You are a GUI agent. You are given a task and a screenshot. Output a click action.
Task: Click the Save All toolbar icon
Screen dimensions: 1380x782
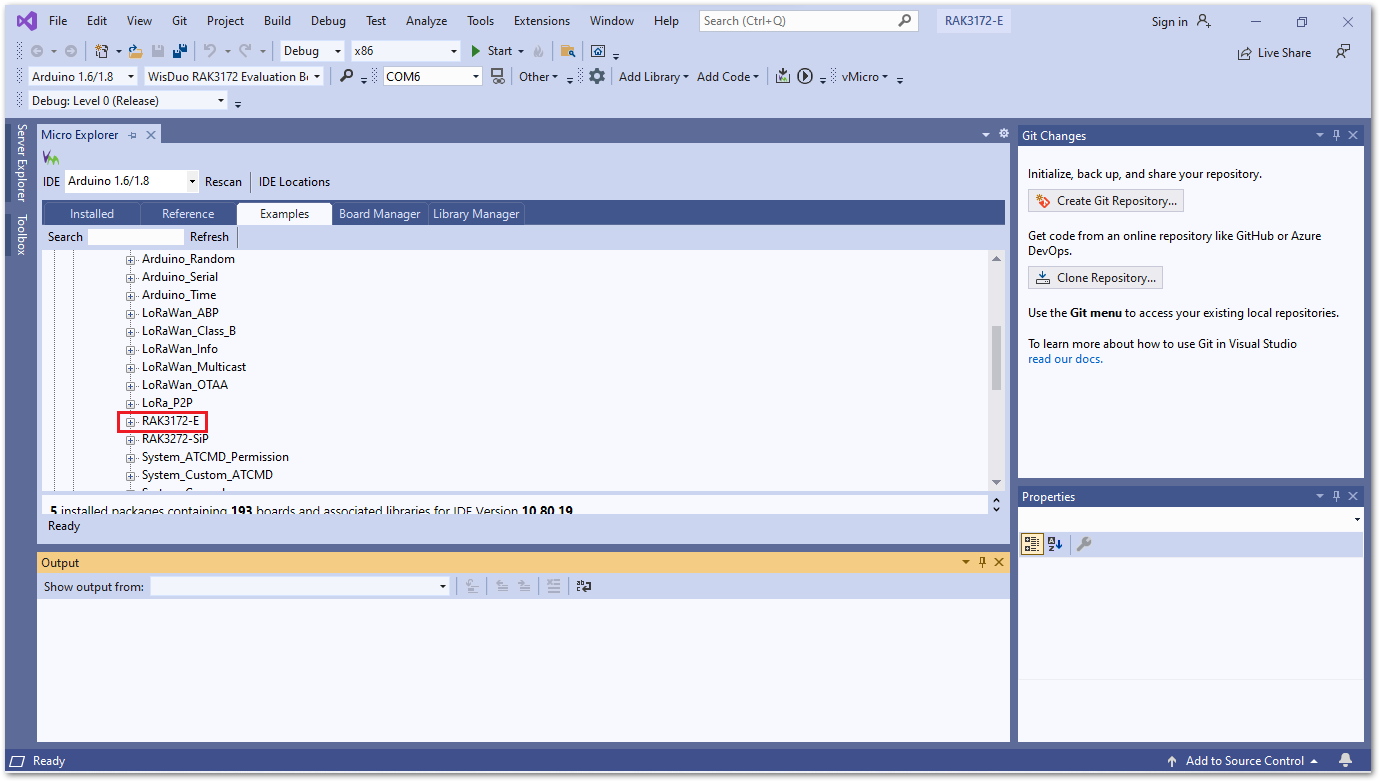[180, 51]
